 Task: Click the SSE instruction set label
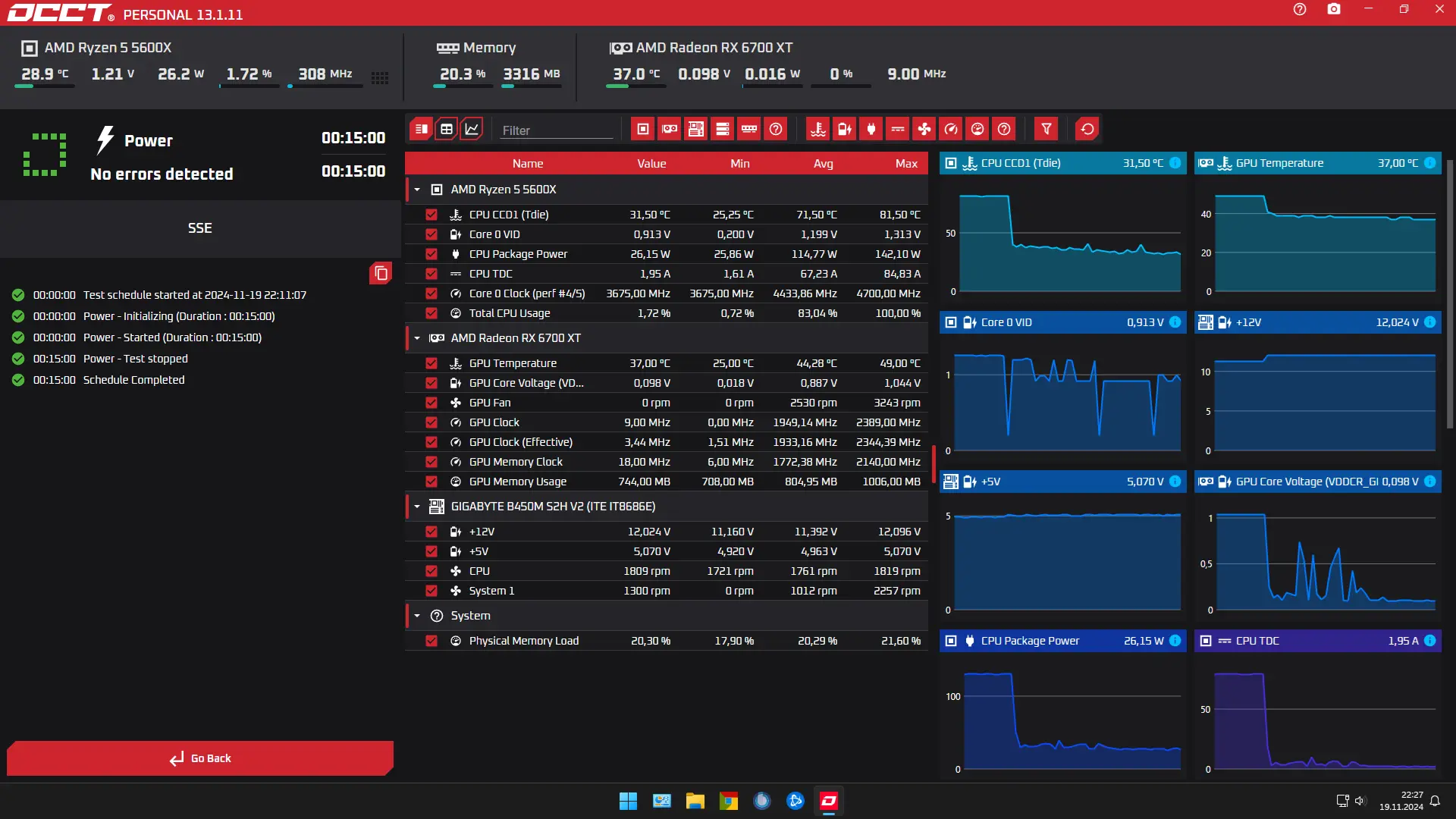200,228
